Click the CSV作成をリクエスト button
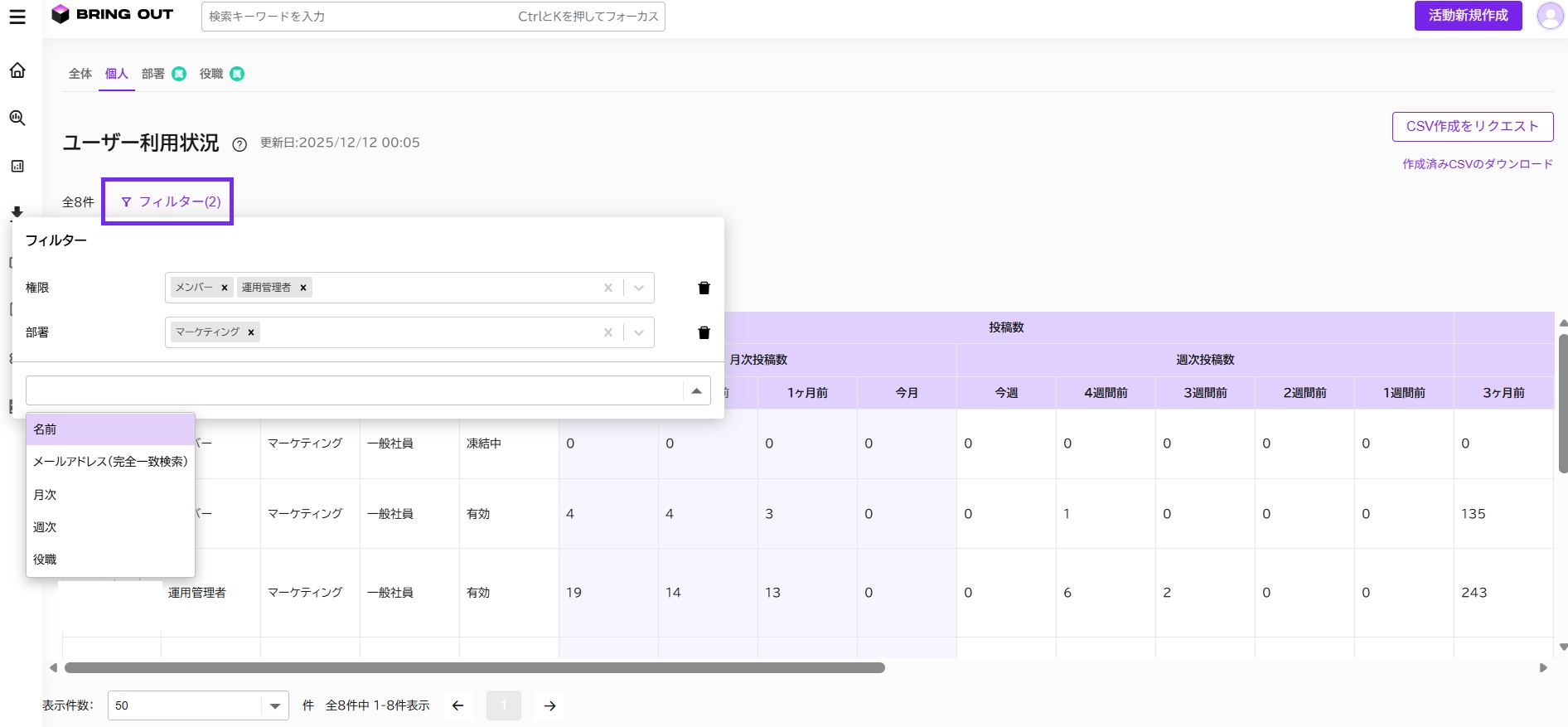Image resolution: width=1568 pixels, height=727 pixels. (x=1473, y=127)
